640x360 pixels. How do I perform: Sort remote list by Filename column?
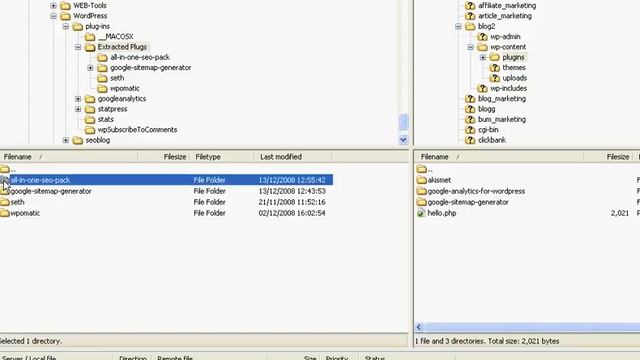coord(499,157)
